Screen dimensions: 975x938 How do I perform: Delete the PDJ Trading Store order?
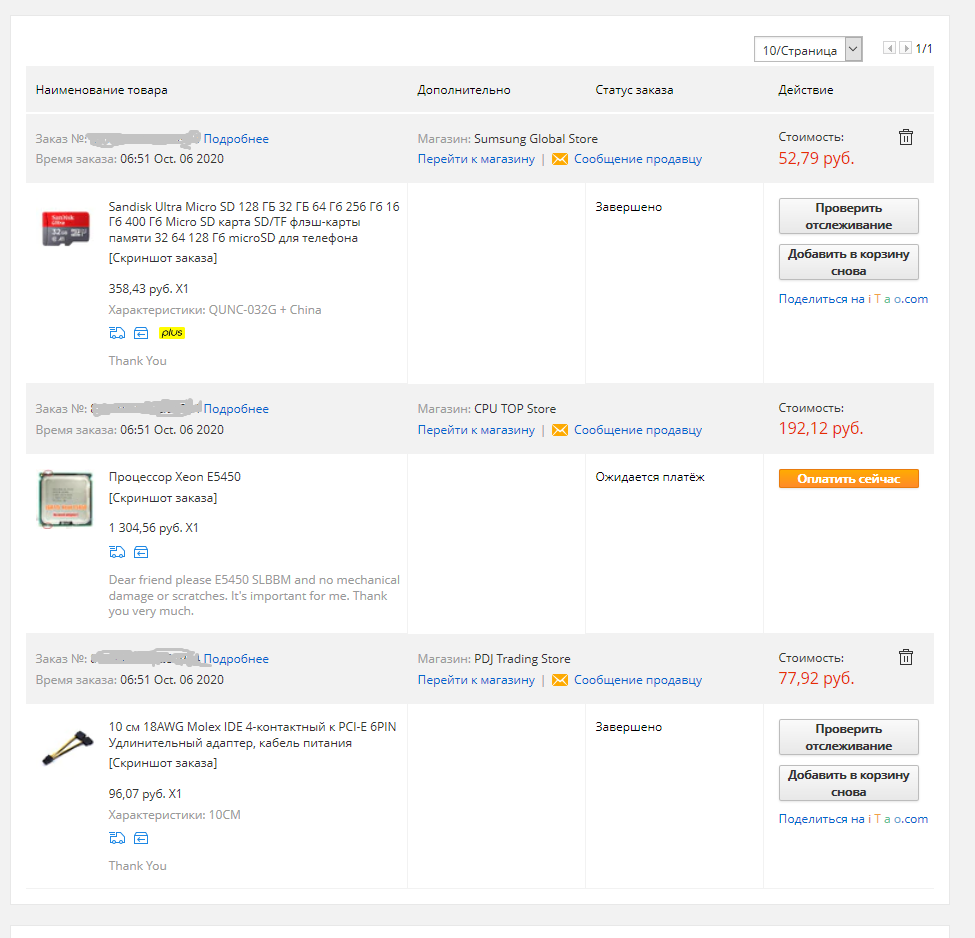[905, 657]
